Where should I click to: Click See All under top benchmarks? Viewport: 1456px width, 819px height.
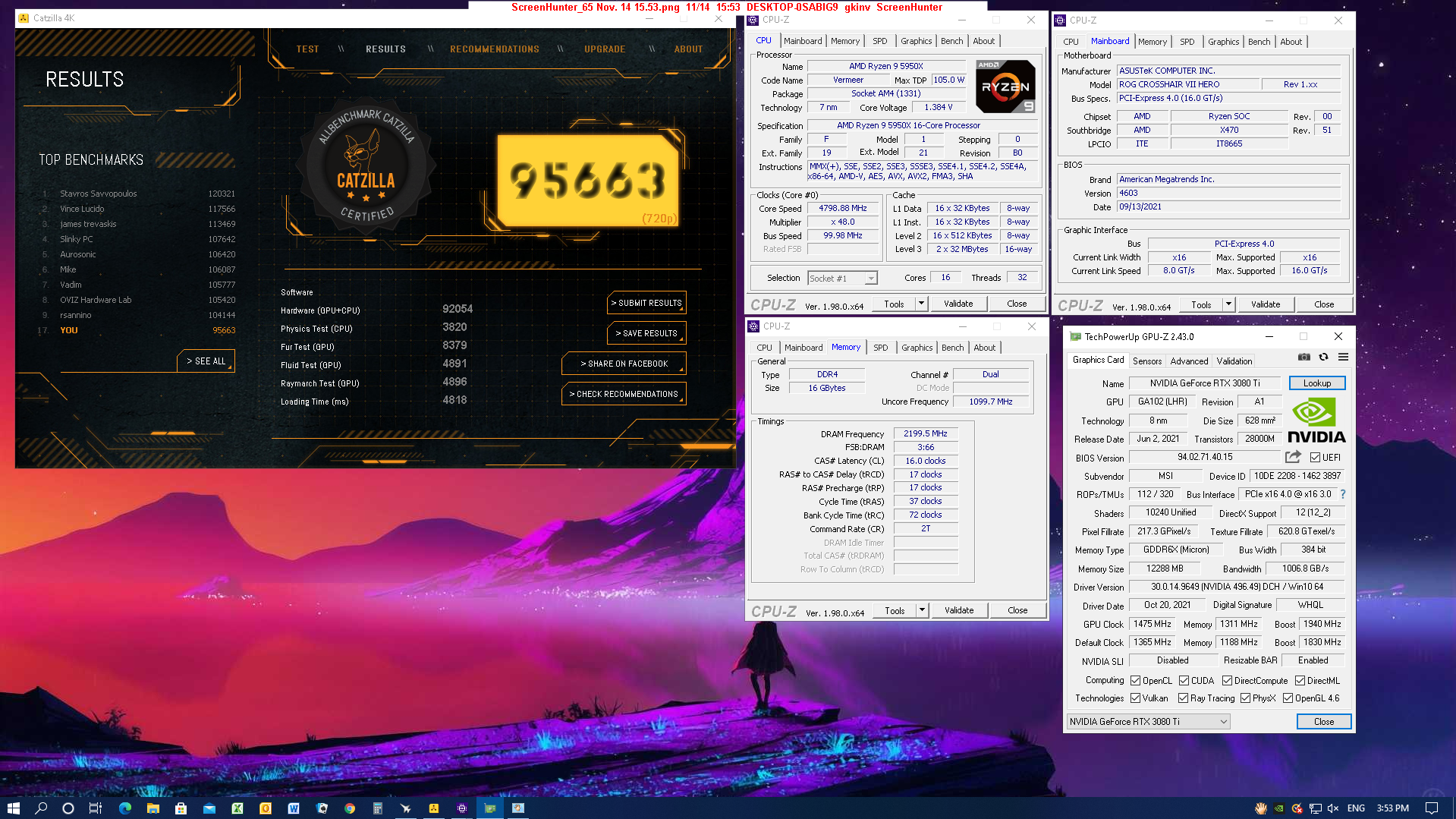click(206, 361)
